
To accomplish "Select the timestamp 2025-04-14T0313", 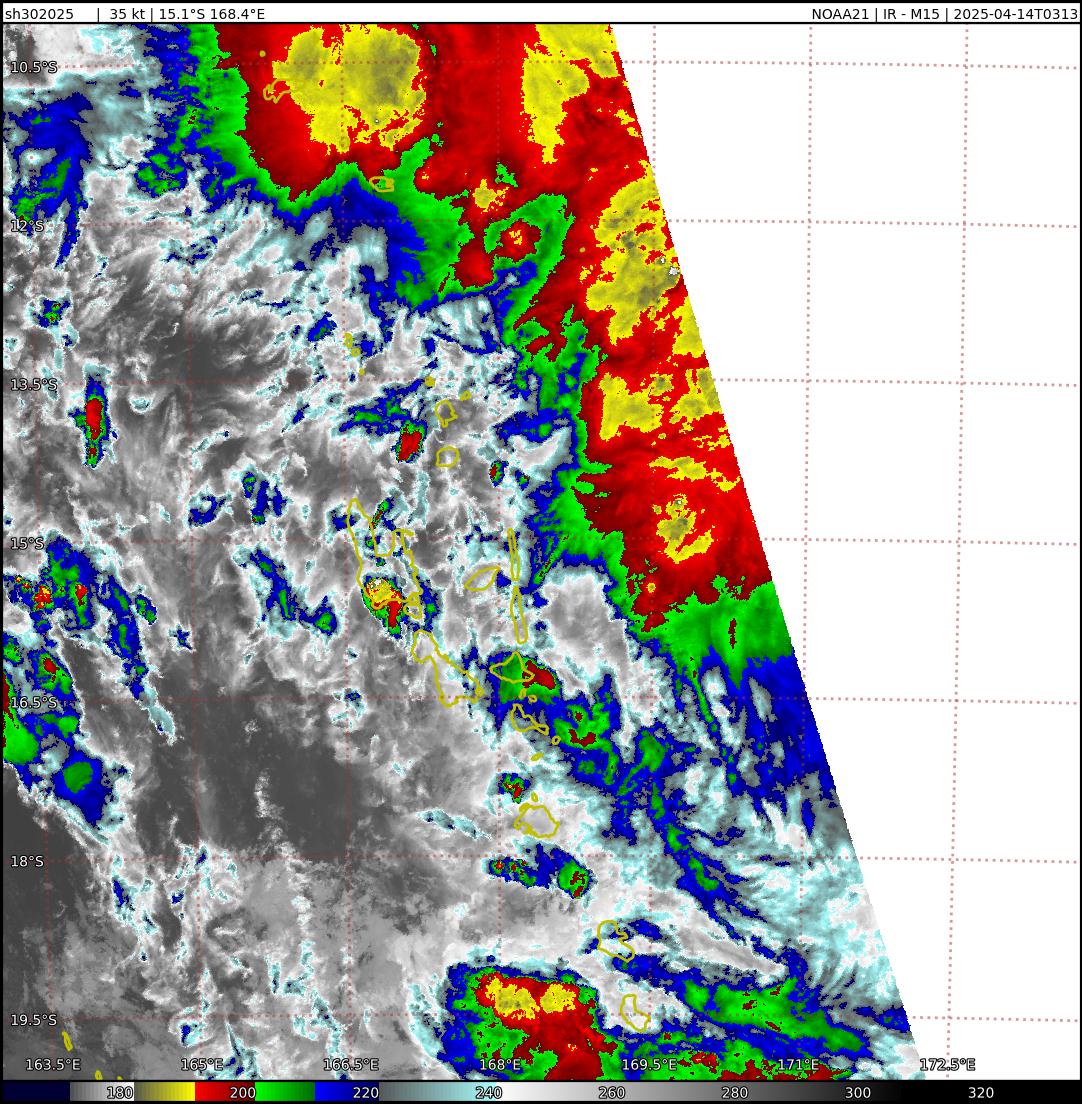I will (x=1016, y=14).
